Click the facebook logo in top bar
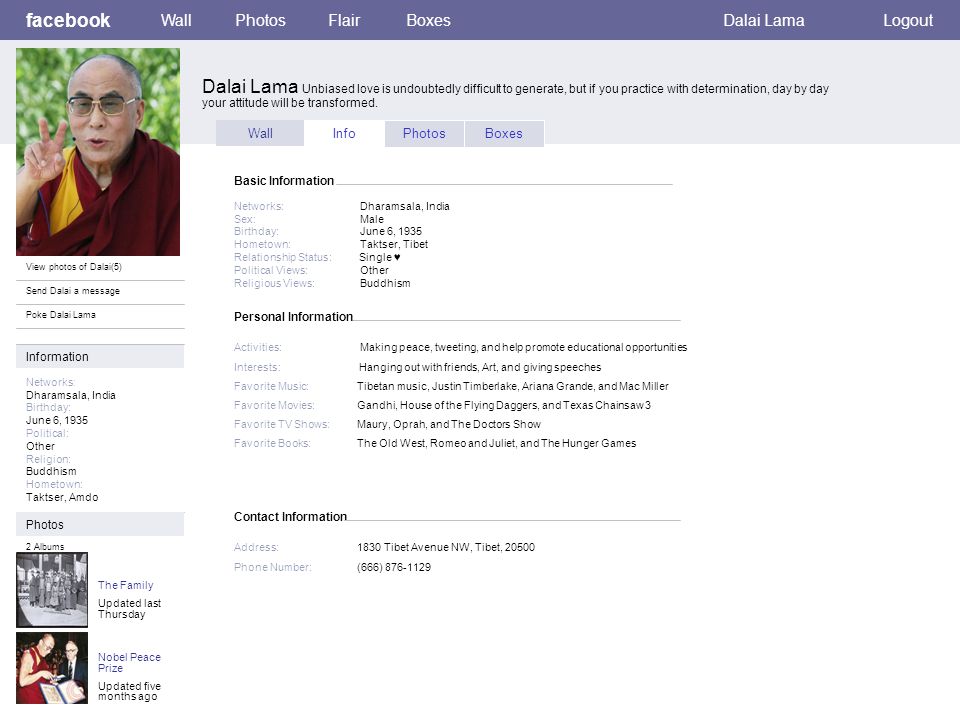960x720 pixels. (68, 20)
